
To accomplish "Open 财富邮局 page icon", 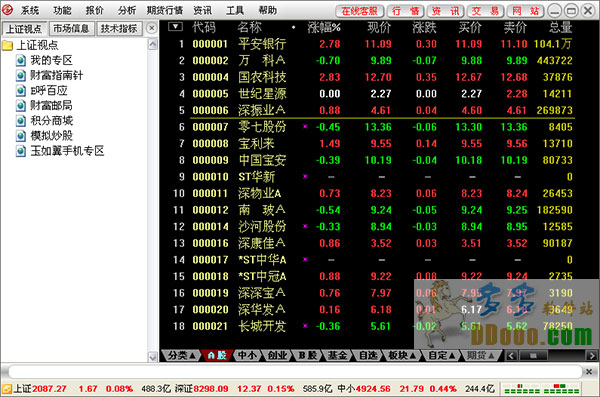I will 21,106.
